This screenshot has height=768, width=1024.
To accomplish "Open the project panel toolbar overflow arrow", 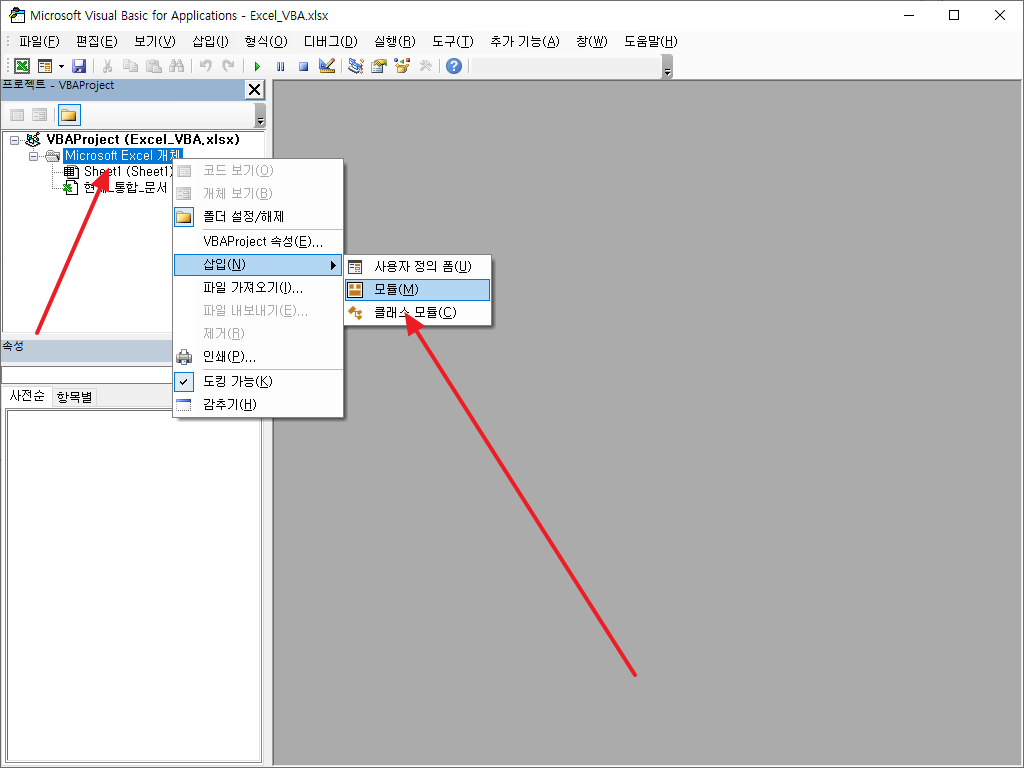I will coord(260,116).
